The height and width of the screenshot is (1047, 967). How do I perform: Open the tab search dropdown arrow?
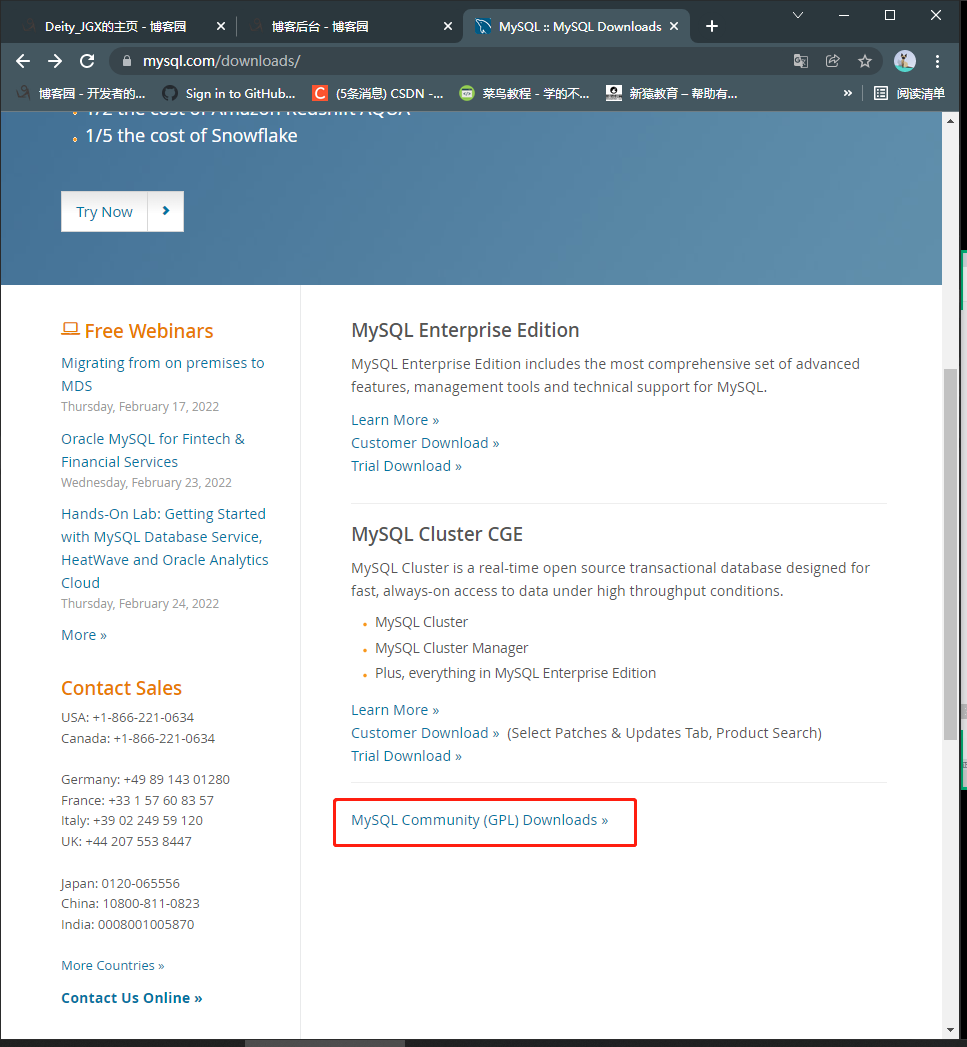click(797, 15)
